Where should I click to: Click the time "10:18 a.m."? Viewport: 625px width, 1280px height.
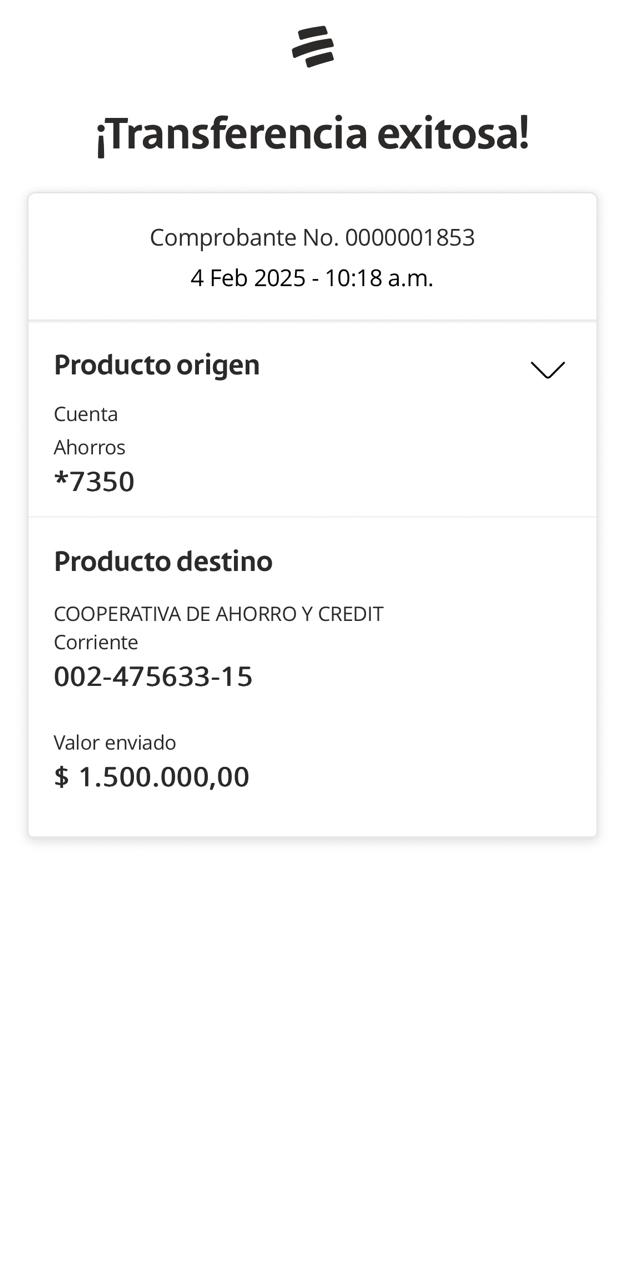pos(379,278)
